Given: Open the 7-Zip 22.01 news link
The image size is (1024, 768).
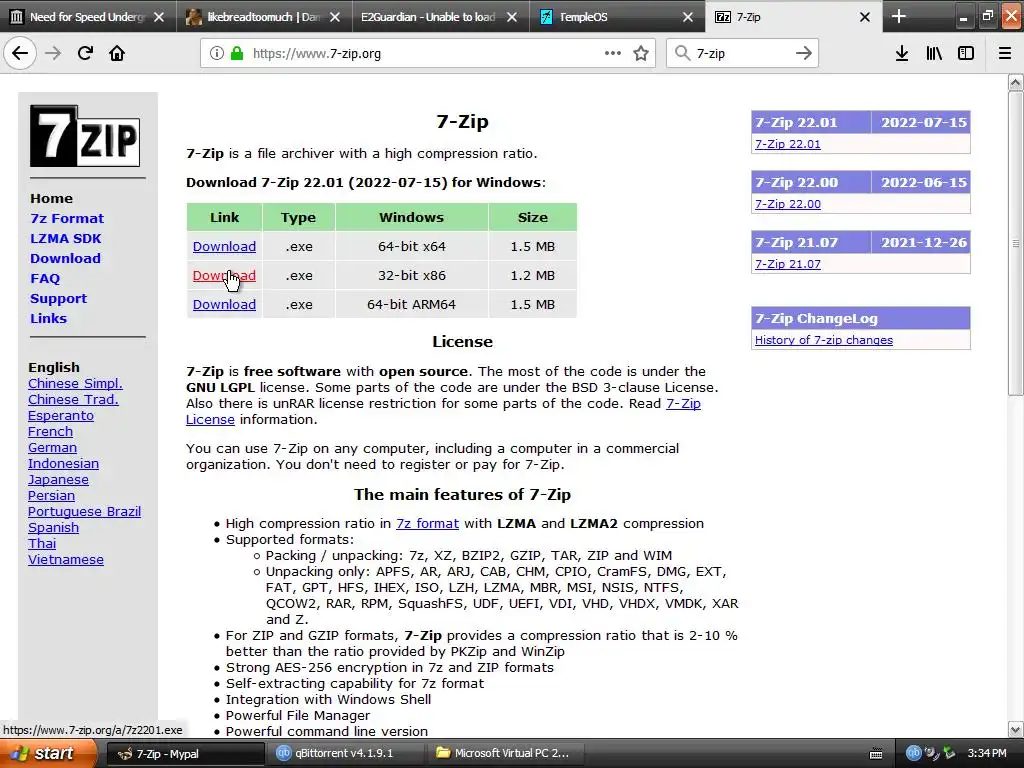Looking at the screenshot, I should coord(788,144).
